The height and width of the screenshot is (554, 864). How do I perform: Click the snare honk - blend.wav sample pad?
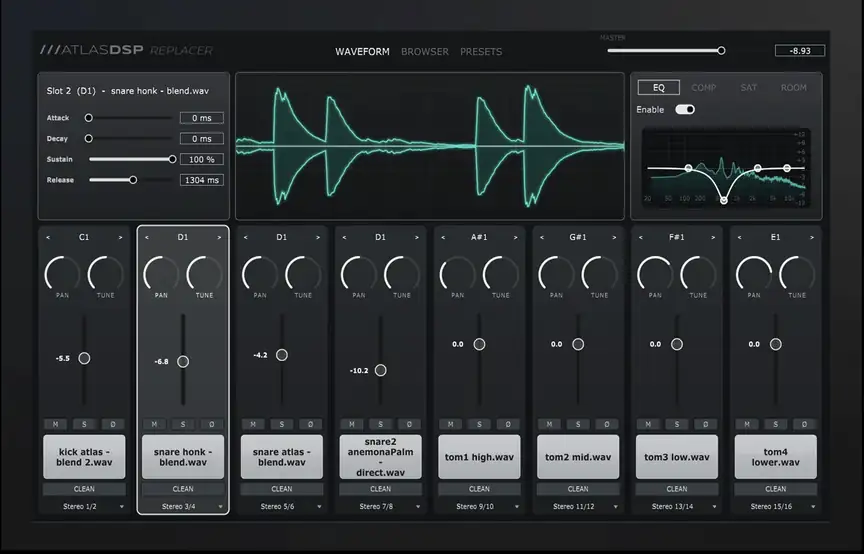click(183, 457)
